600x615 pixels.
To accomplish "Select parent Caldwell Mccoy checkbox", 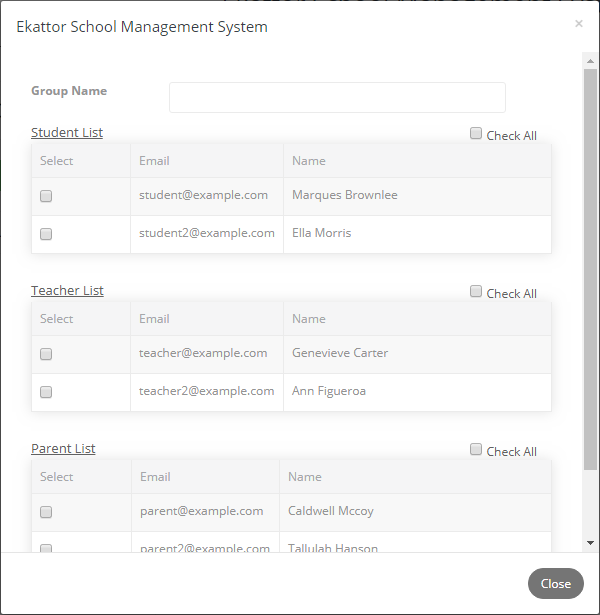I will tap(46, 512).
